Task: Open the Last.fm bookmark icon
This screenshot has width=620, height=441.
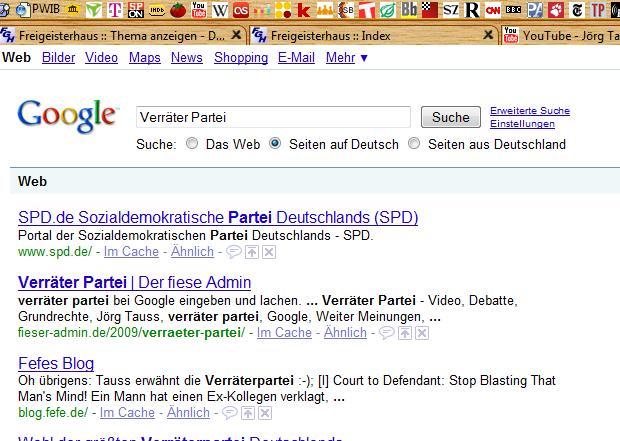Action: (241, 10)
